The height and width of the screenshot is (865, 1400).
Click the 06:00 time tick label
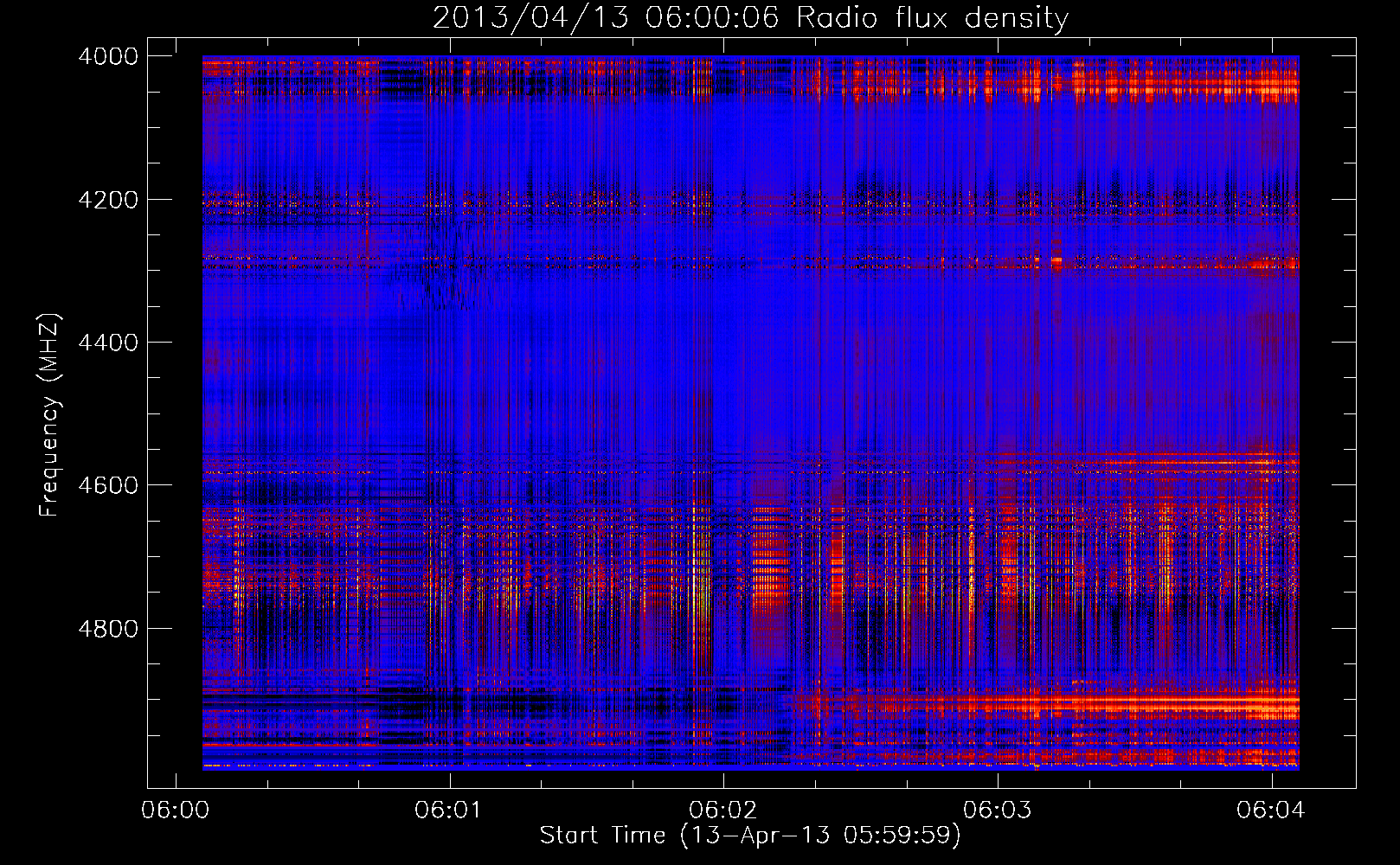(x=176, y=811)
